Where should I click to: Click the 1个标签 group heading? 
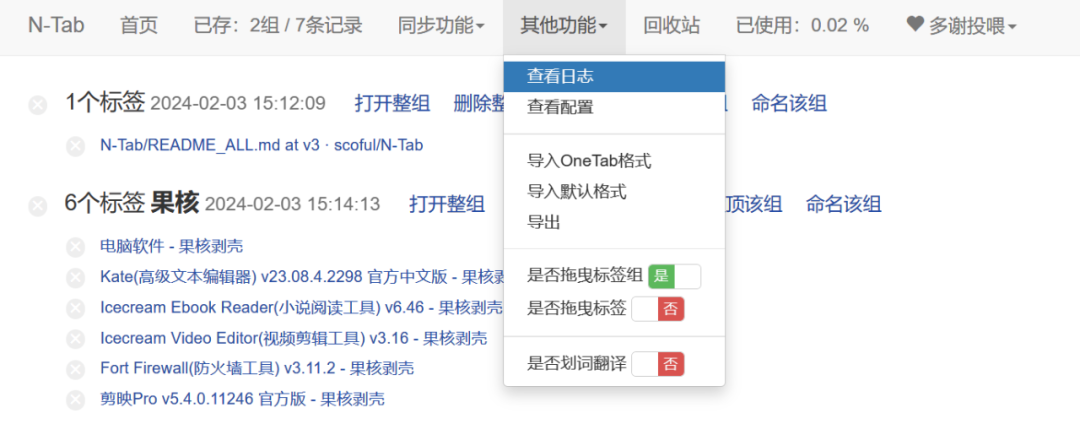105,103
